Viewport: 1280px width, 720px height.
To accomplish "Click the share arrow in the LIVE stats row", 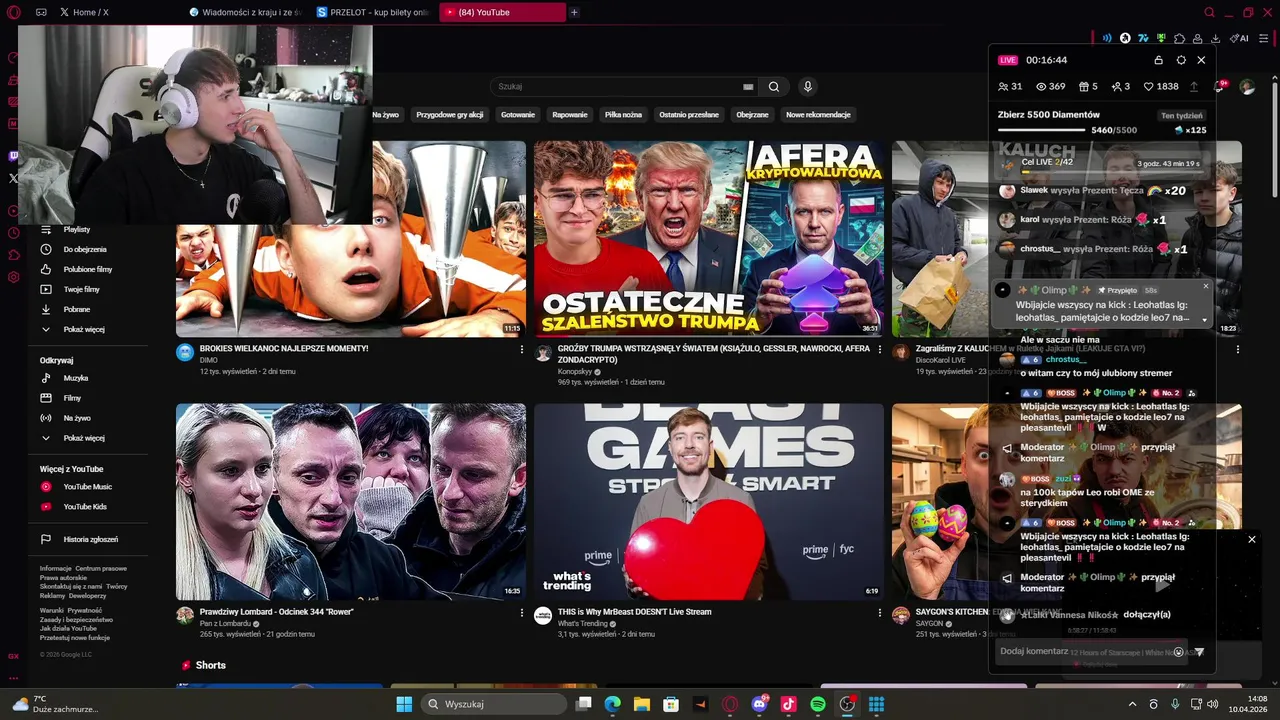I will (1193, 87).
